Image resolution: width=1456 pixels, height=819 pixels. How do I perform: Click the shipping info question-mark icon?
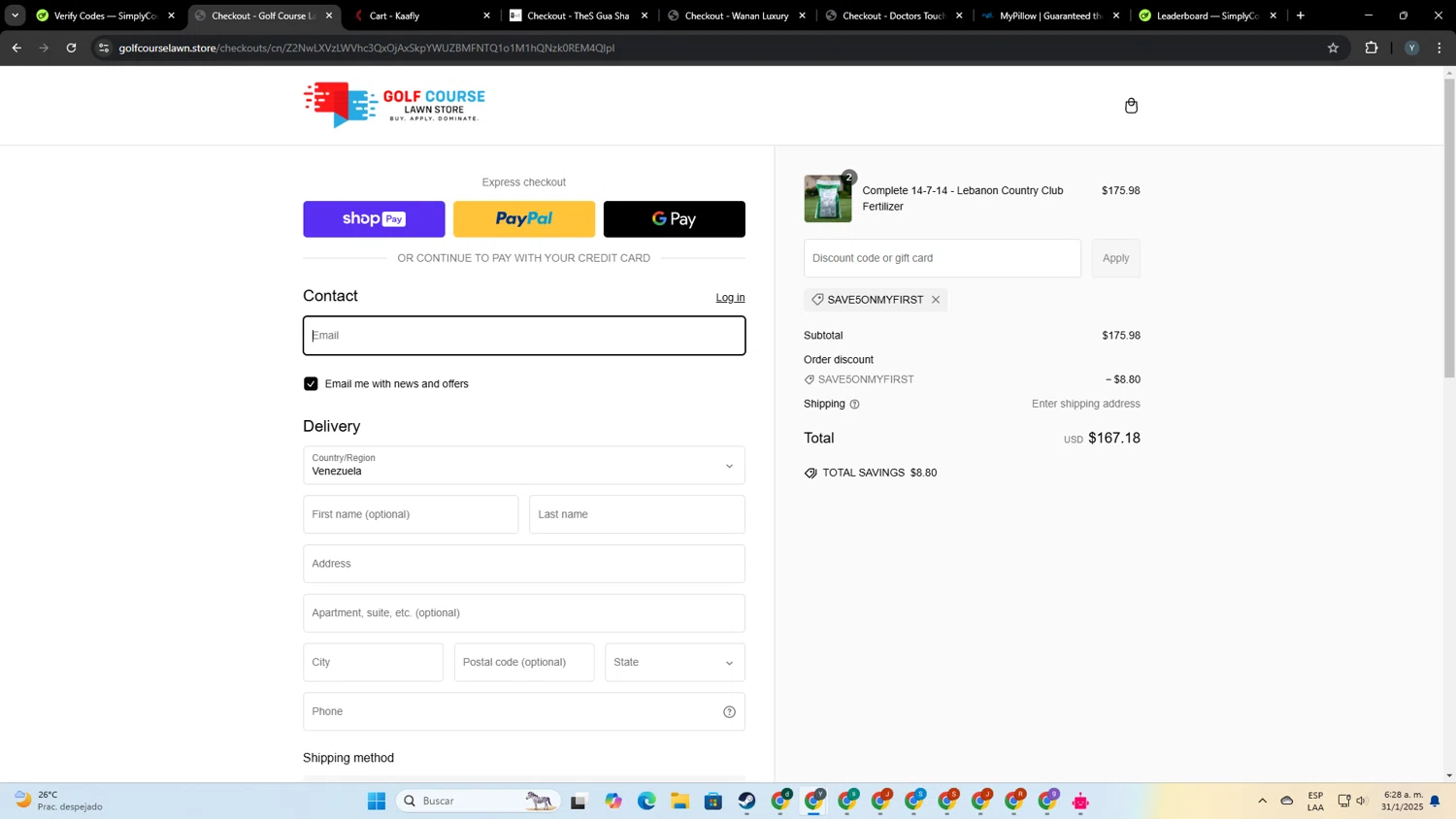(854, 405)
